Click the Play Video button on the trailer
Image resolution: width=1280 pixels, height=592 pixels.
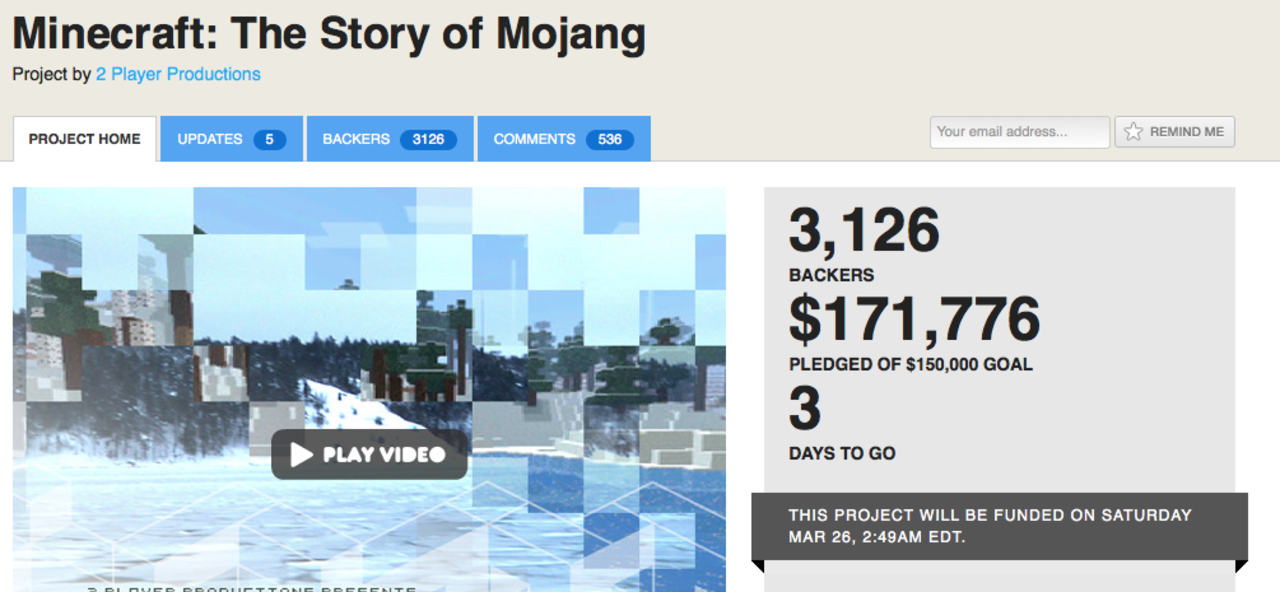pyautogui.click(x=369, y=455)
